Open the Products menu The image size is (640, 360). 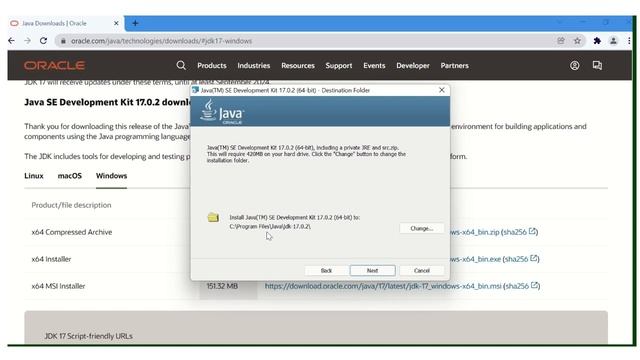(211, 65)
